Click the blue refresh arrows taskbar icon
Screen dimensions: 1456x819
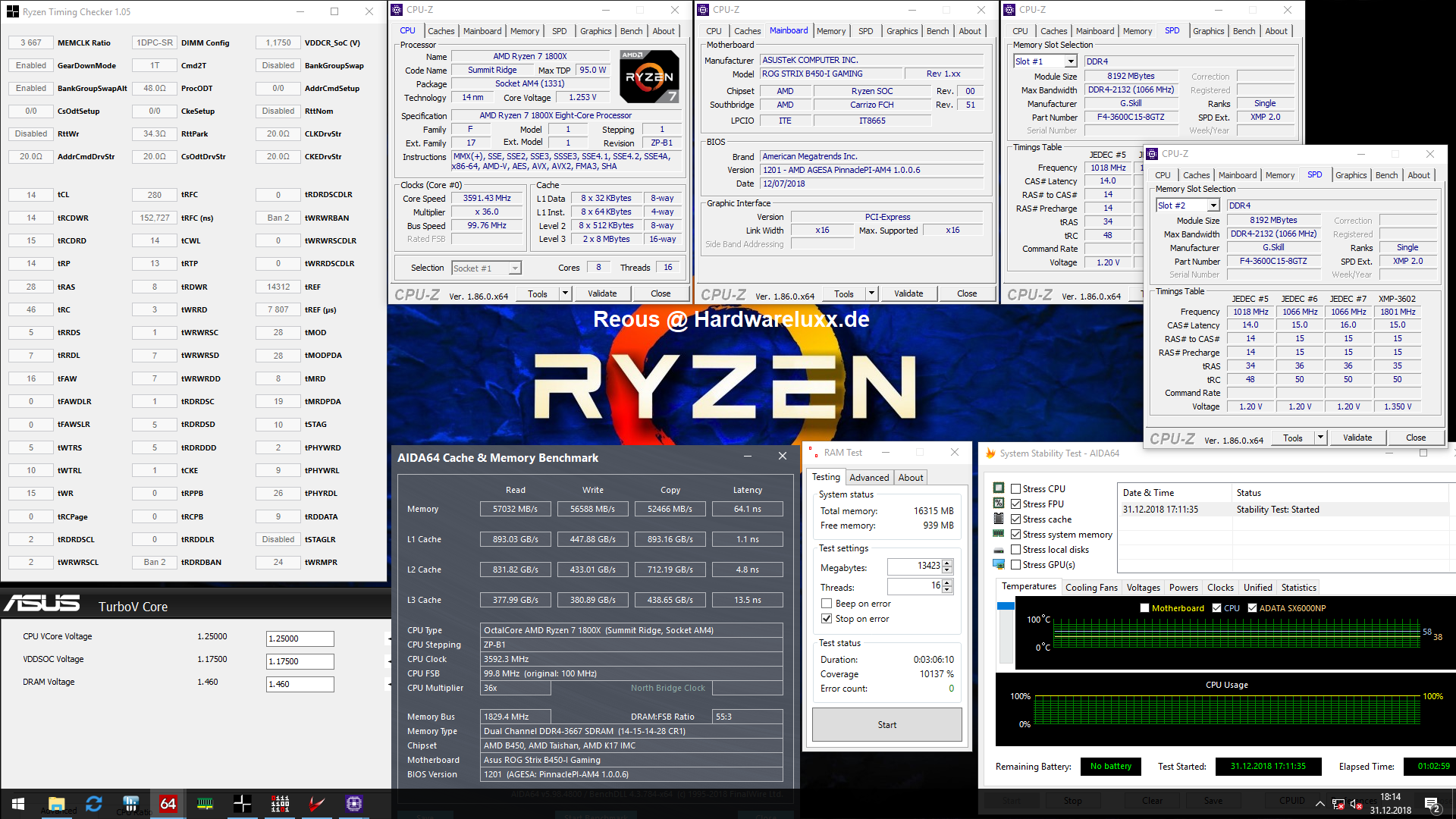(x=93, y=803)
